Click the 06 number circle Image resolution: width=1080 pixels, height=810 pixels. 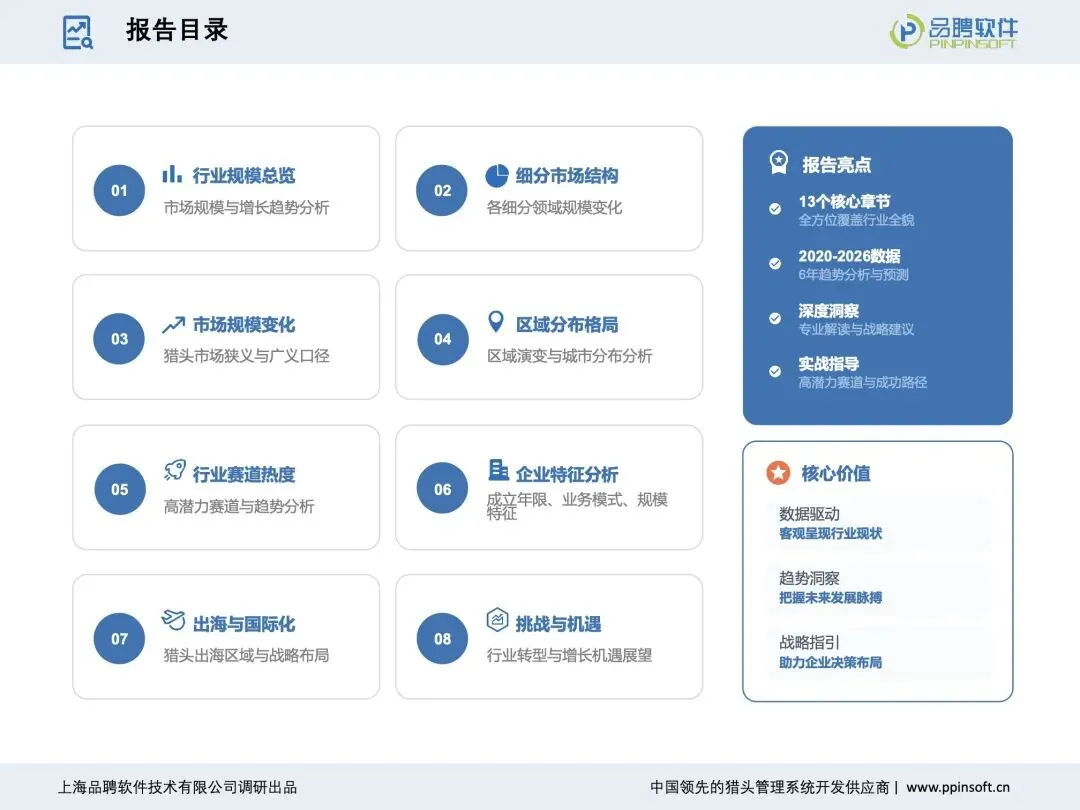coord(442,489)
